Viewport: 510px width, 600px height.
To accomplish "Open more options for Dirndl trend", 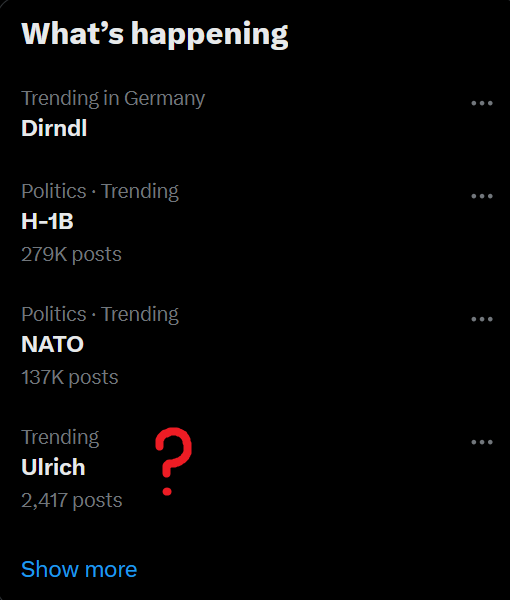I will point(482,103).
